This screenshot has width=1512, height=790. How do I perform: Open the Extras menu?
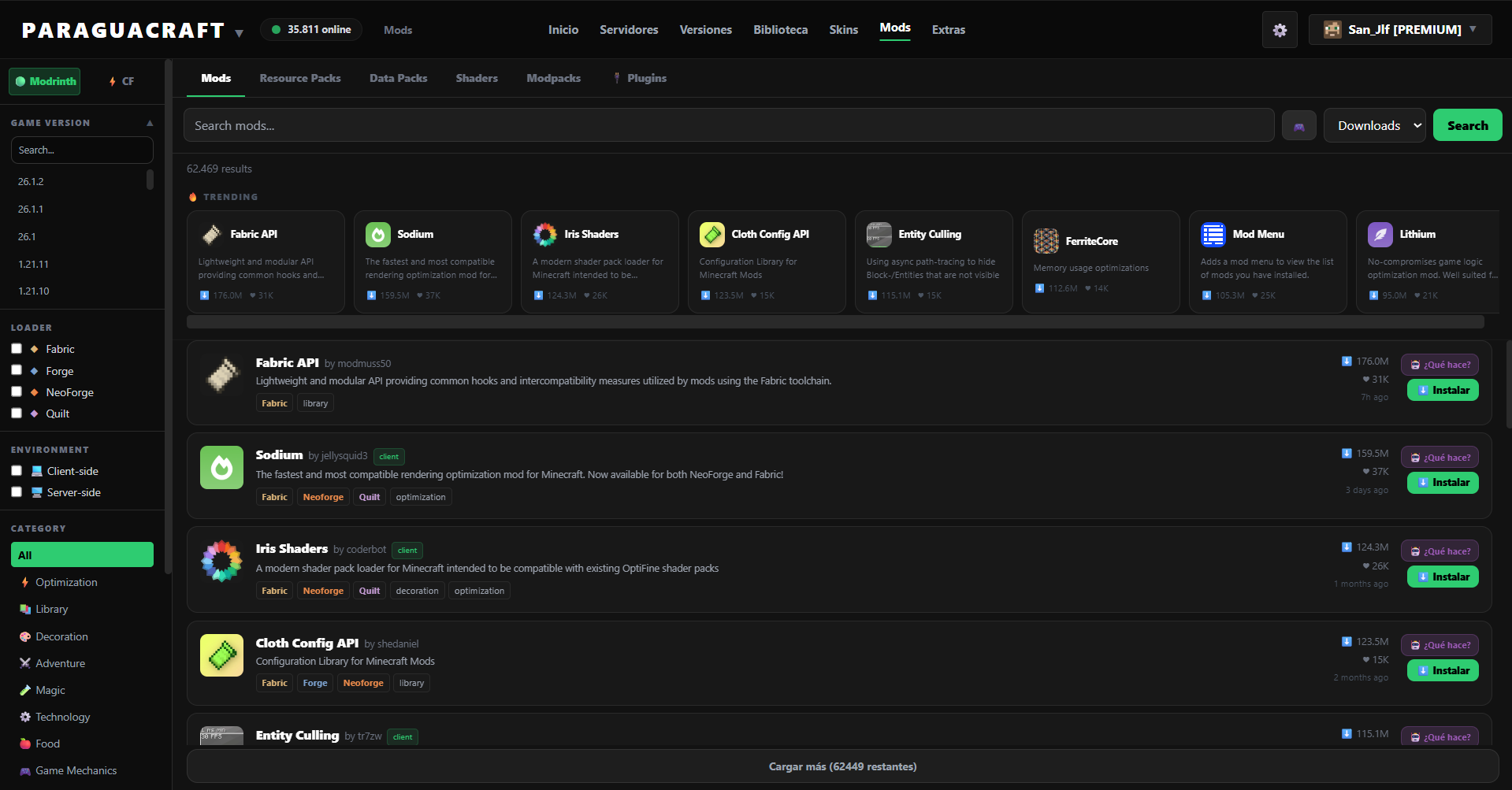pyautogui.click(x=949, y=30)
